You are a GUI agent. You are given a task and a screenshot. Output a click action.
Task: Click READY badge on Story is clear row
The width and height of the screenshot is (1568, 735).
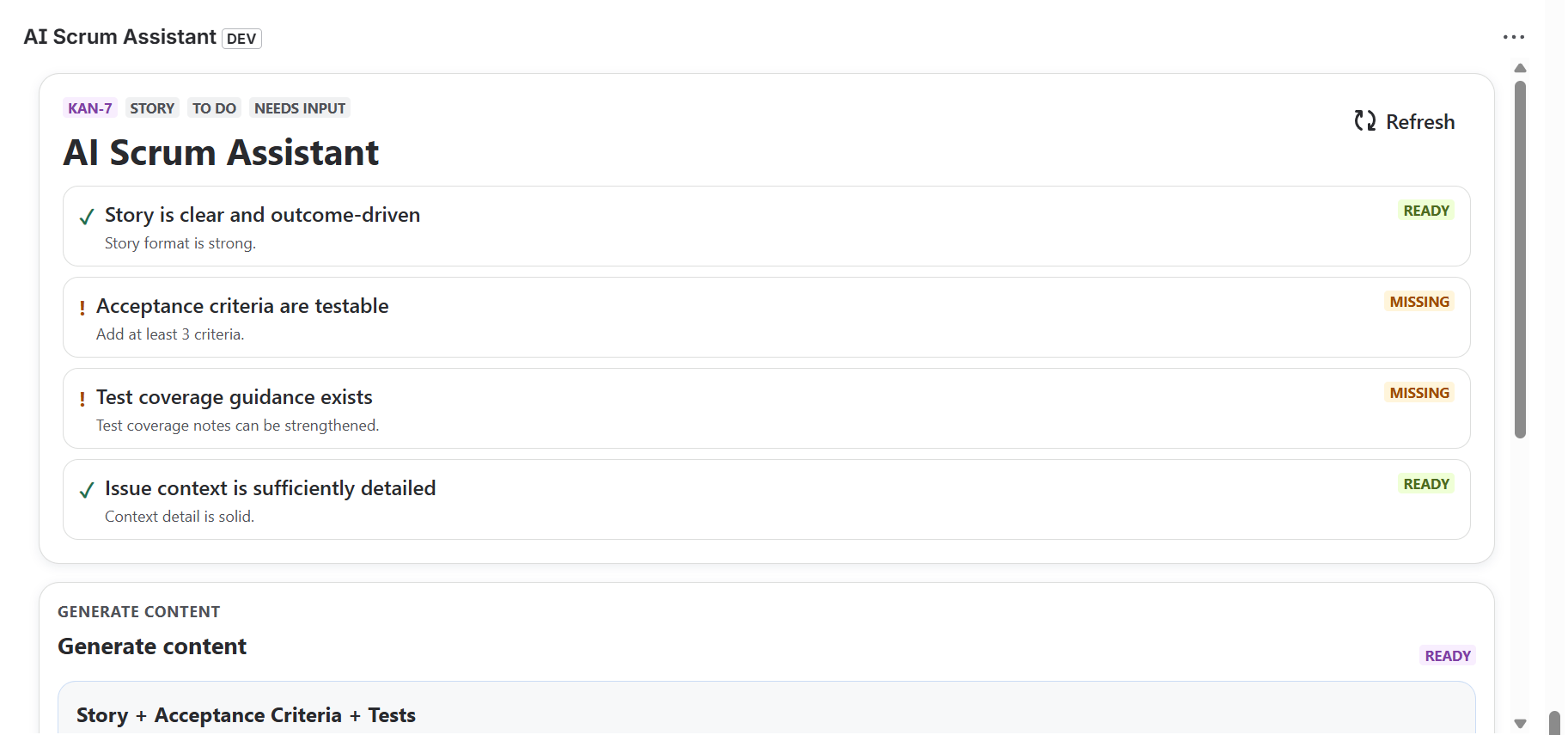(1425, 211)
